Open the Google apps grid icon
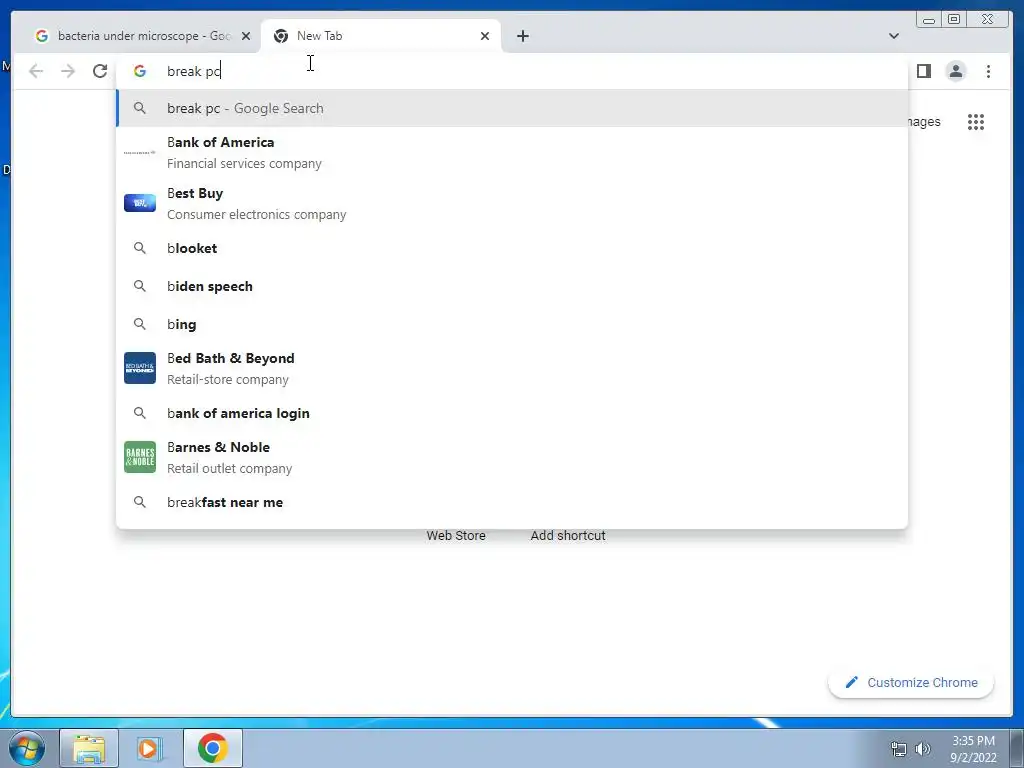This screenshot has height=768, width=1024. tap(976, 121)
